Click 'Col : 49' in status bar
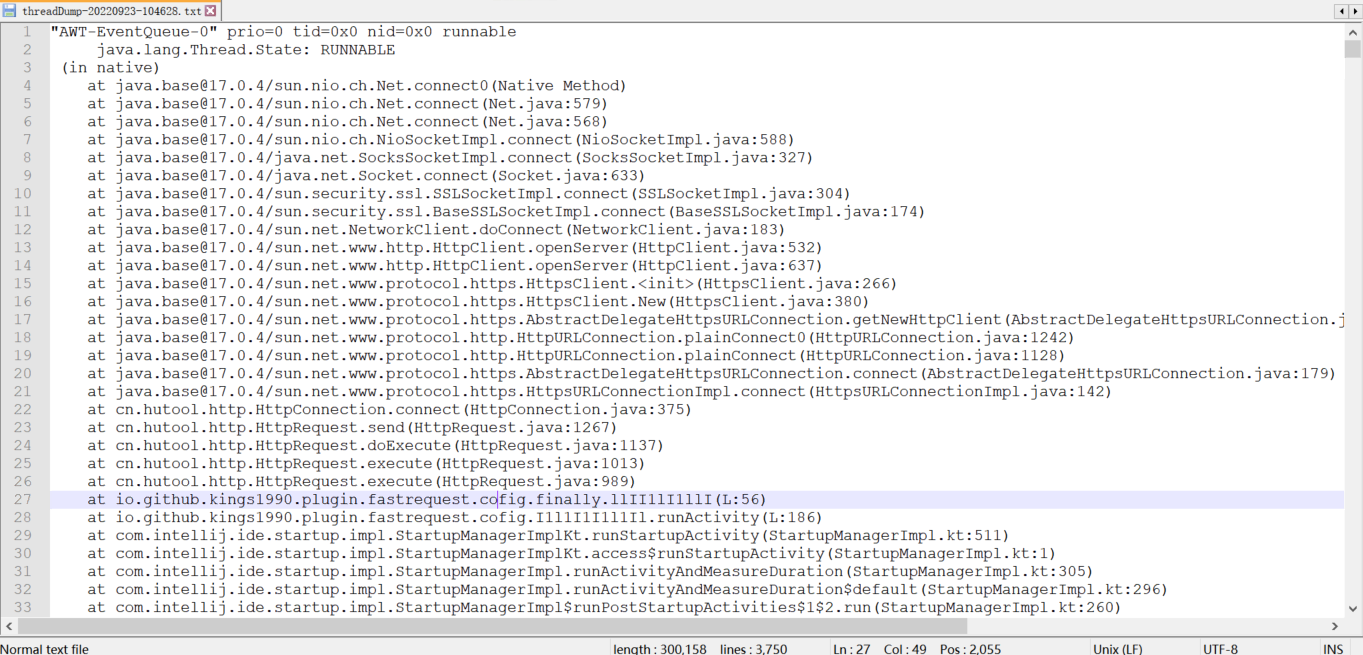1363x655 pixels. pyautogui.click(x=904, y=648)
